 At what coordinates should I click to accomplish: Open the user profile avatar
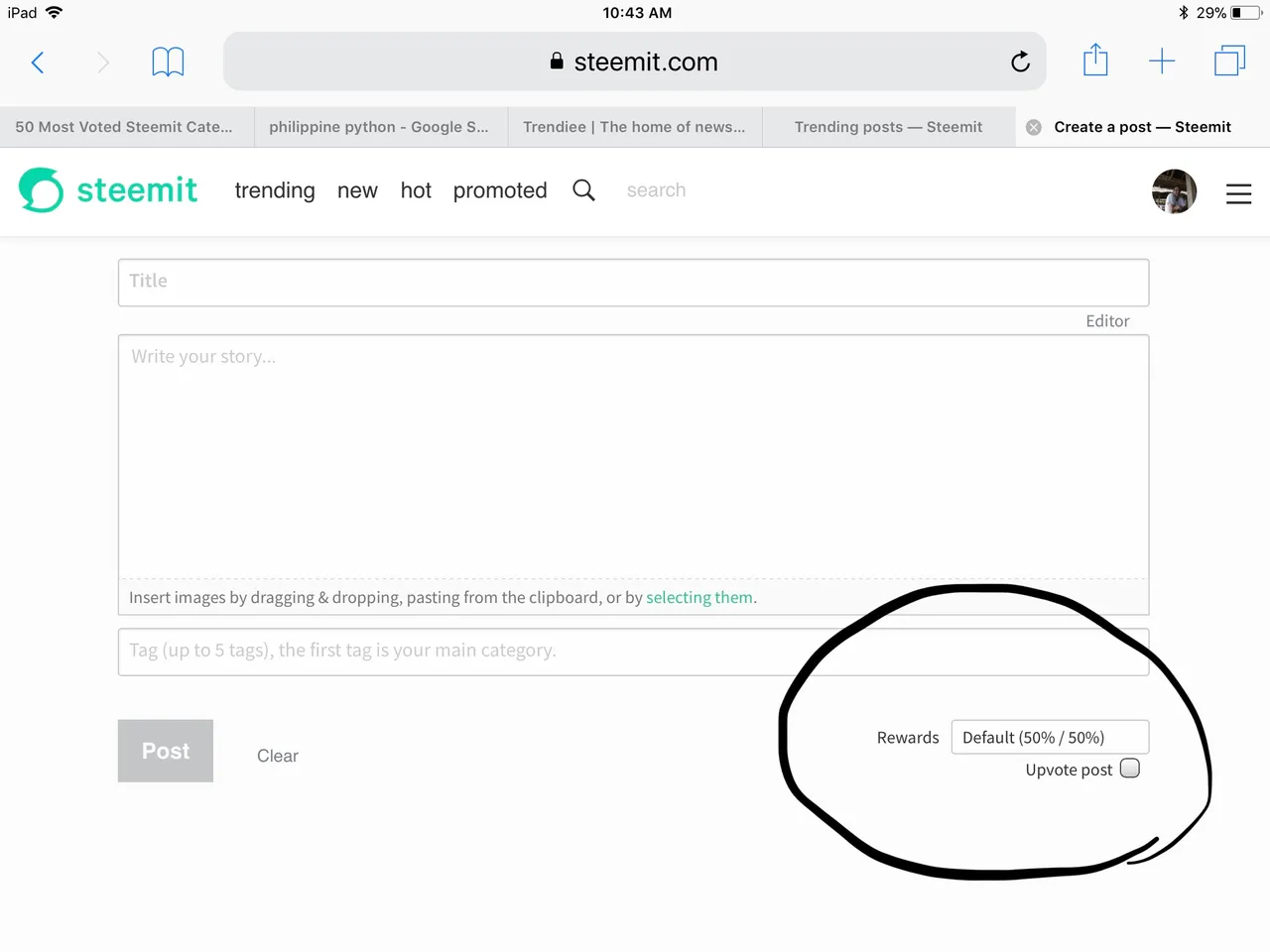(x=1174, y=191)
